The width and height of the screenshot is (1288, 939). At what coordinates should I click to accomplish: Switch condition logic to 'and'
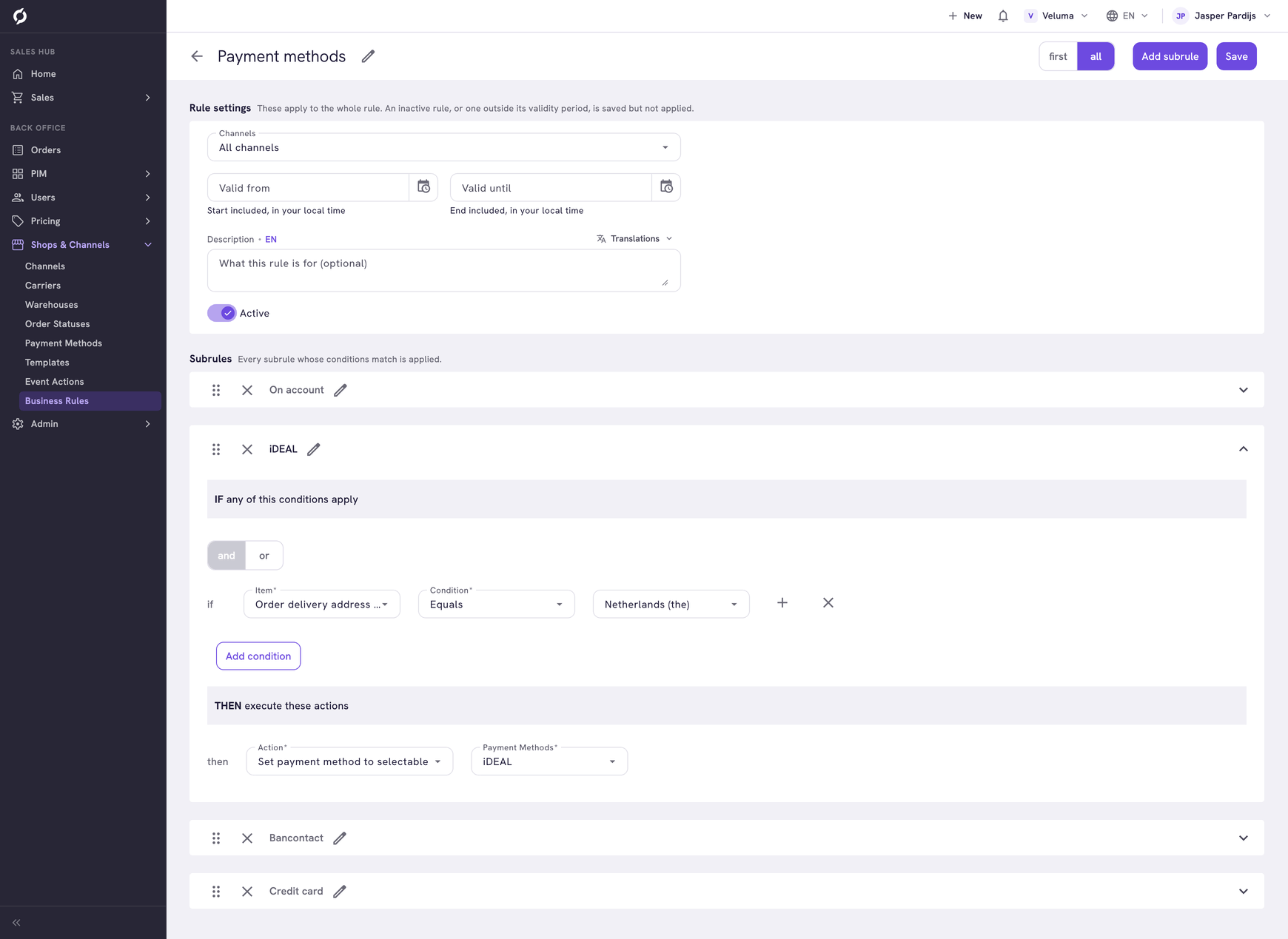tap(227, 556)
